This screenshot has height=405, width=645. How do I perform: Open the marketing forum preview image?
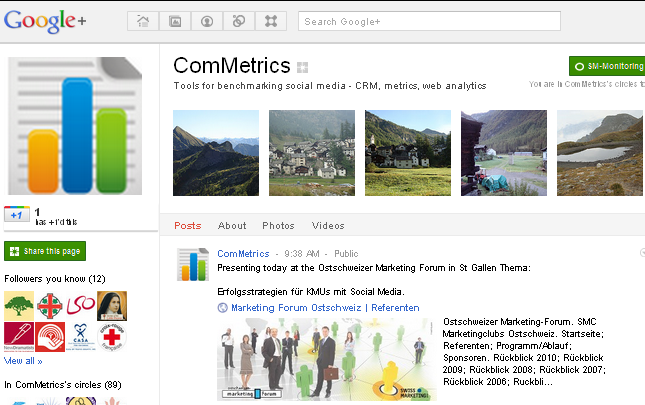327,359
